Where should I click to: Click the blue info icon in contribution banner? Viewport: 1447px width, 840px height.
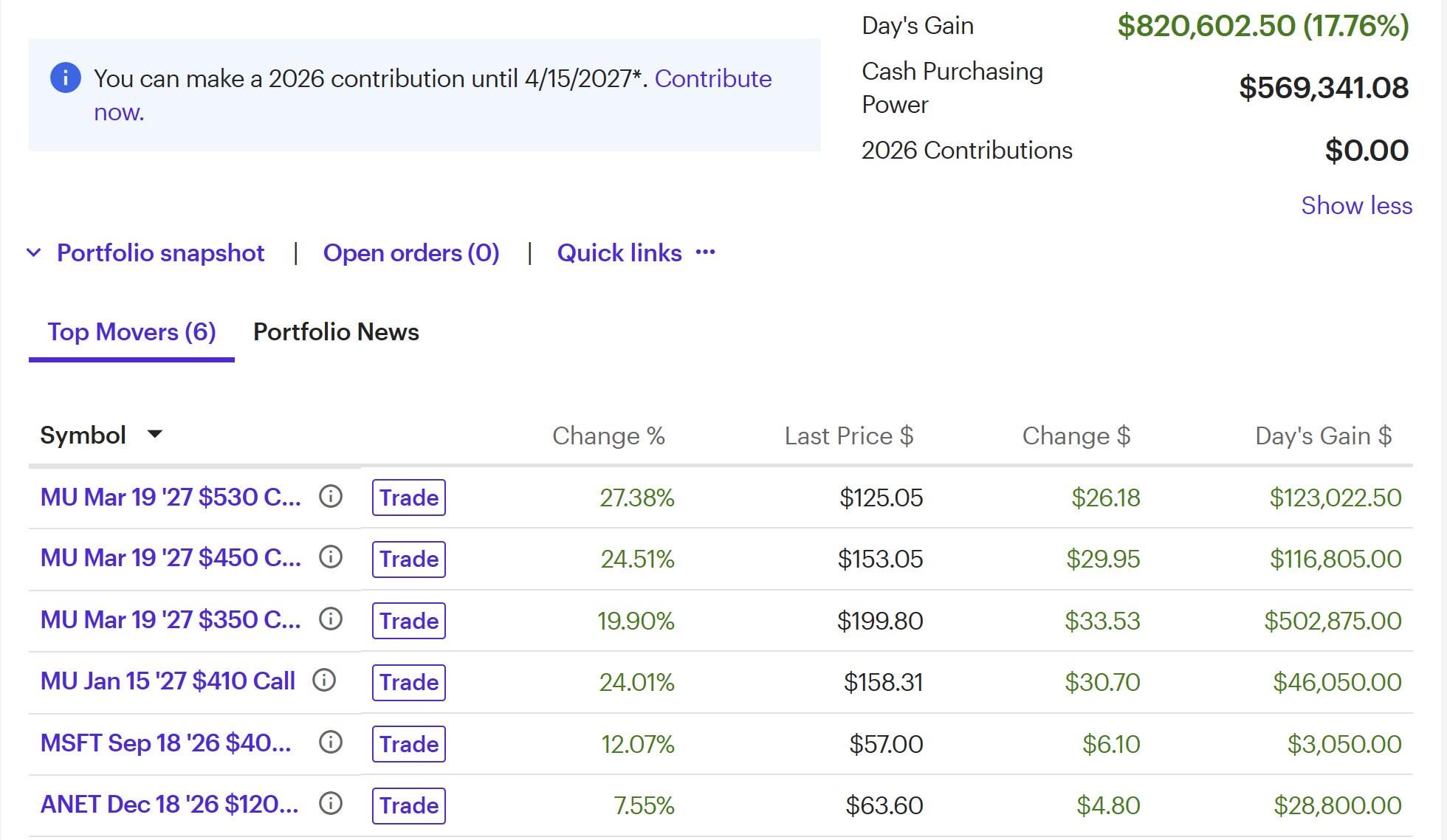(65, 78)
